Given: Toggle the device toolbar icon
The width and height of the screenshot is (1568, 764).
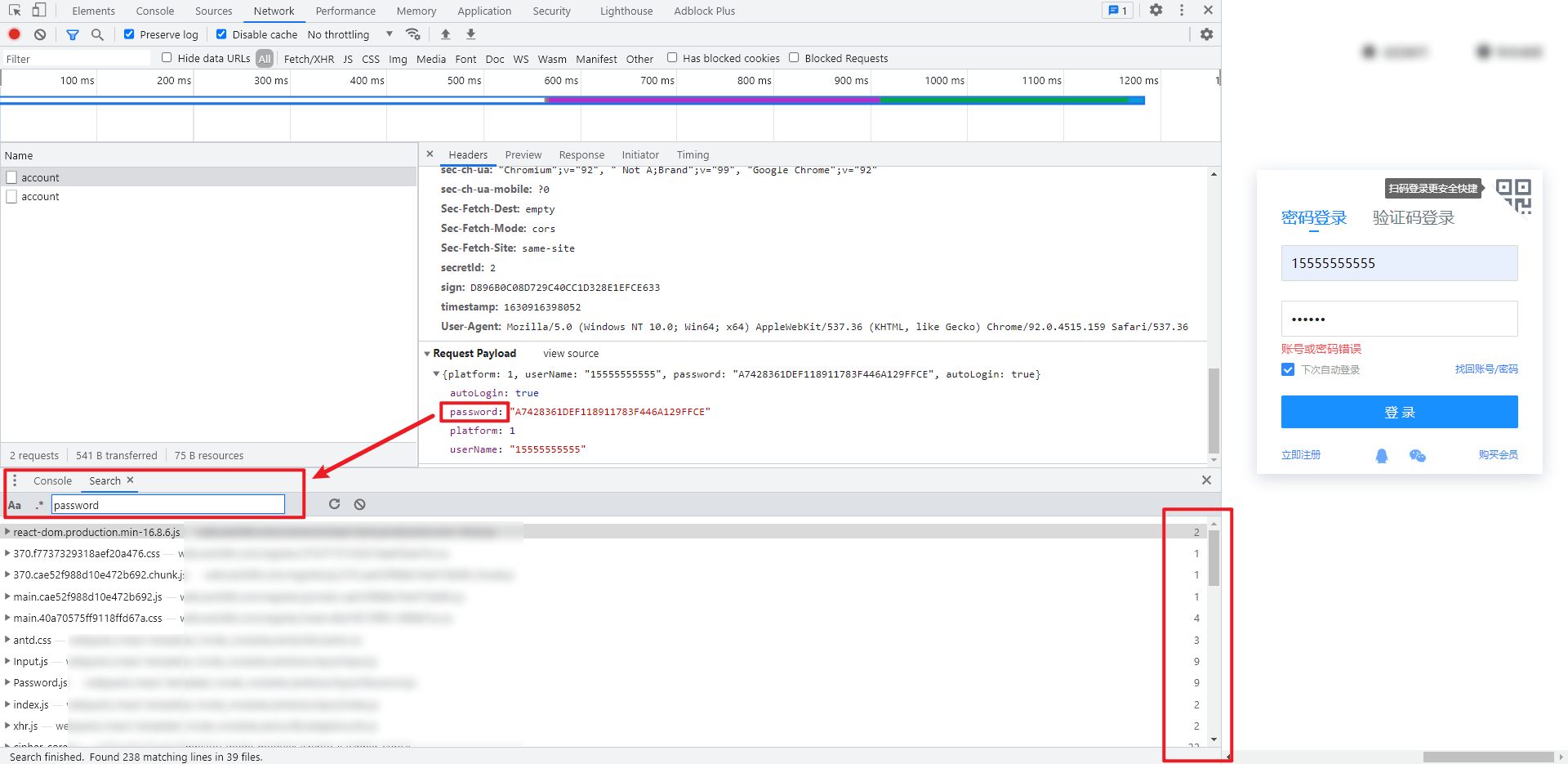Looking at the screenshot, I should (x=38, y=11).
